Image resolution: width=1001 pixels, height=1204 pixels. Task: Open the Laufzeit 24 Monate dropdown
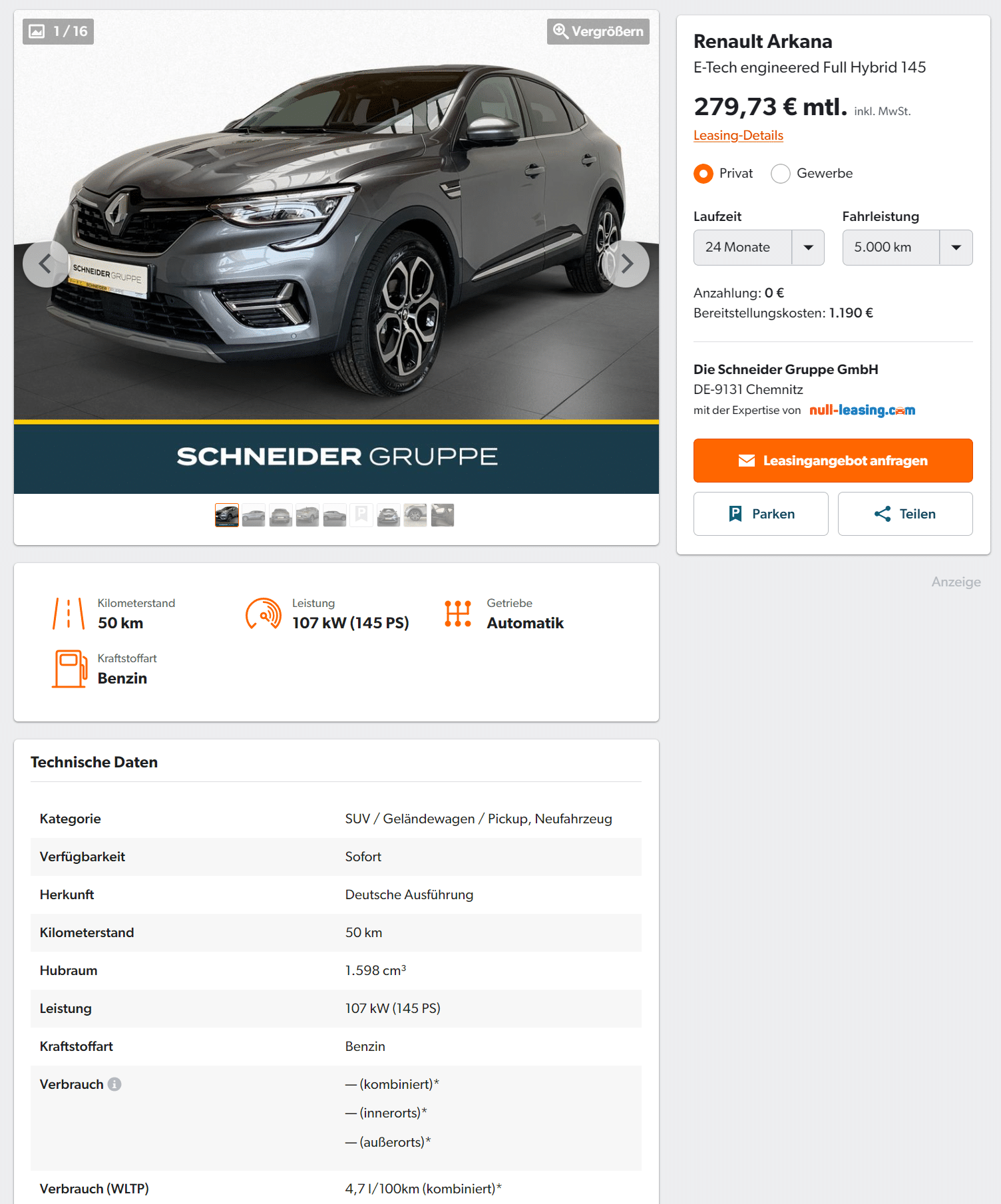759,248
